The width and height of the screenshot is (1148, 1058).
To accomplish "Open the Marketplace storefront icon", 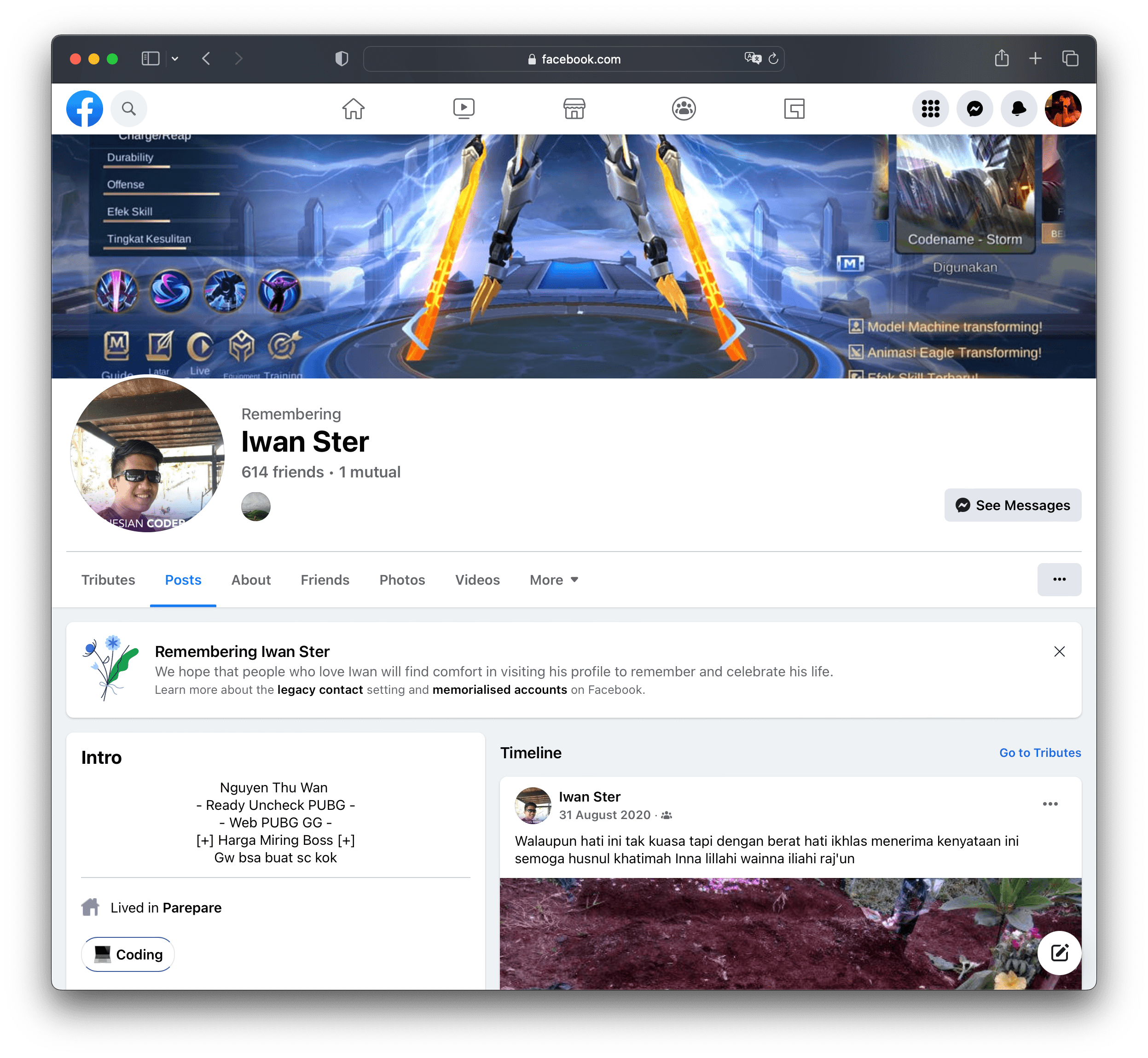I will [x=574, y=108].
